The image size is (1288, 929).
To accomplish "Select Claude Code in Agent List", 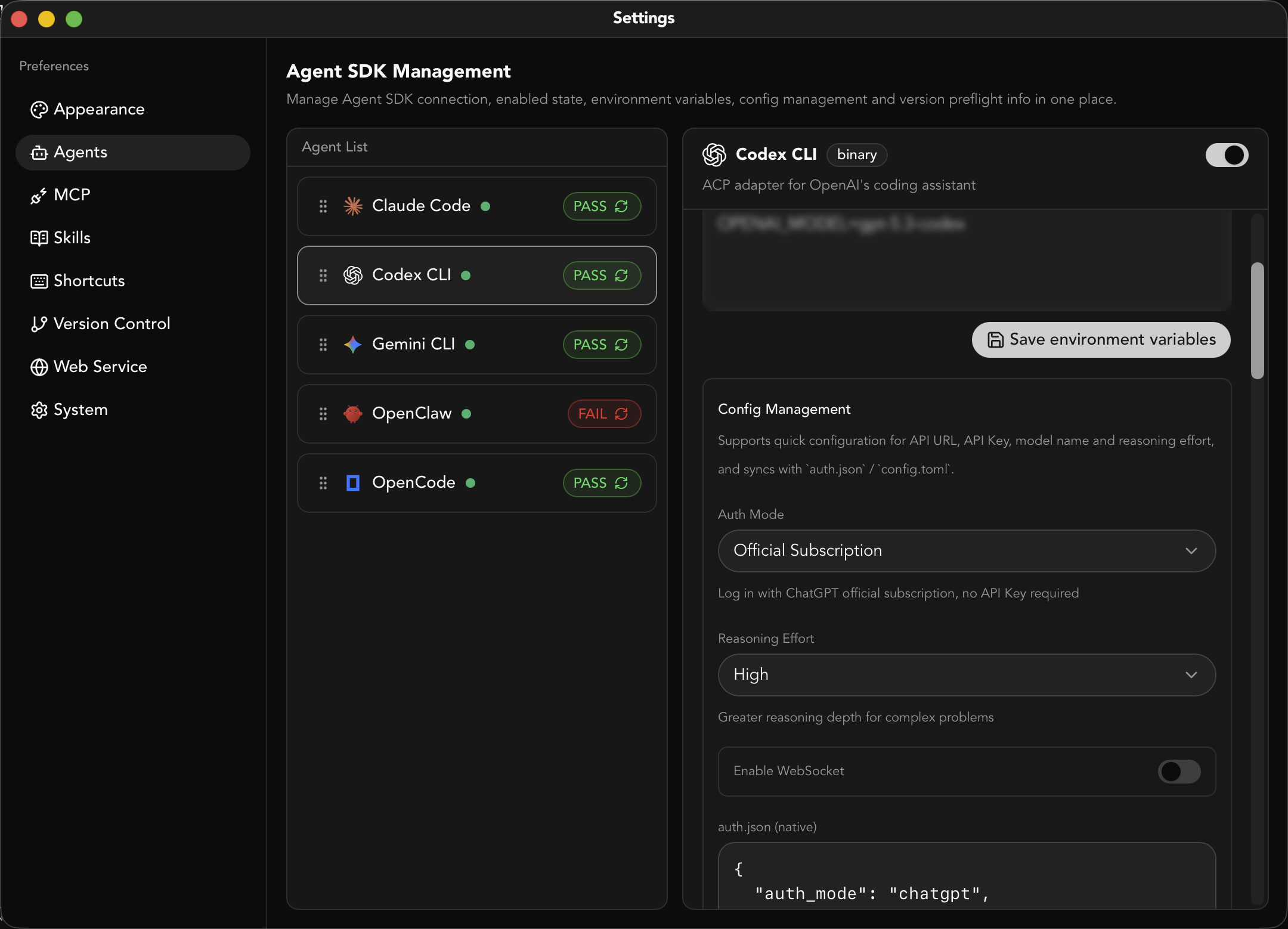I will (x=421, y=206).
